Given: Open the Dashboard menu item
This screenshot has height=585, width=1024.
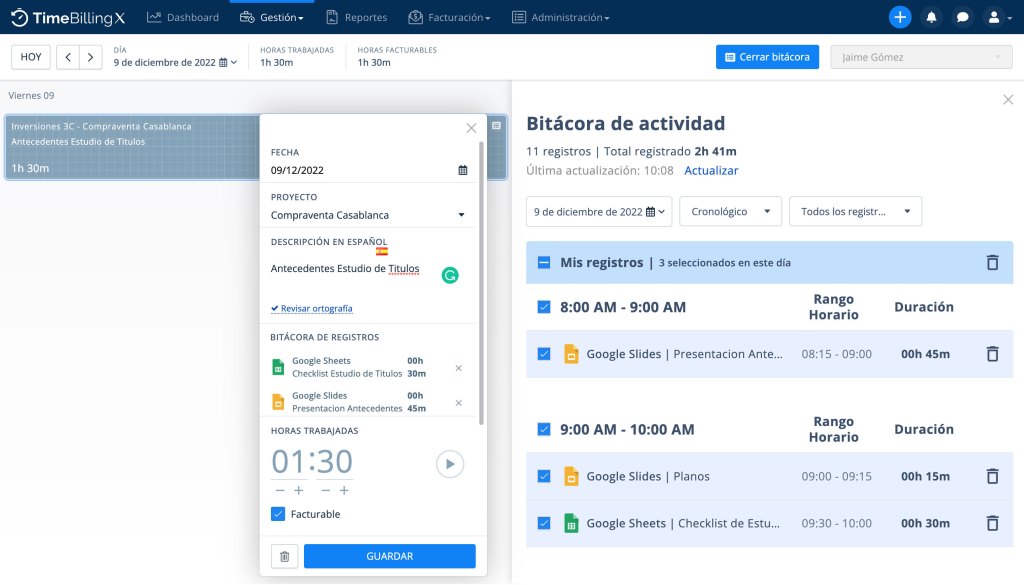Looking at the screenshot, I should [x=183, y=18].
